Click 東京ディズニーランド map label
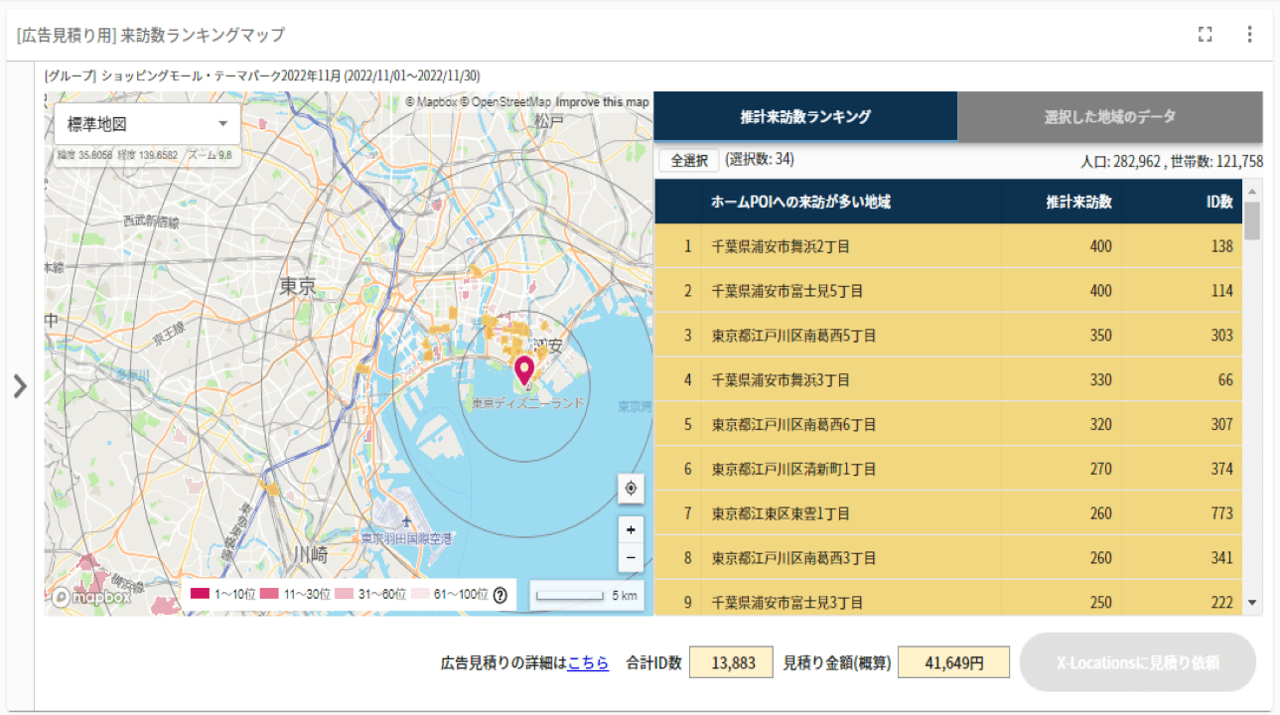Viewport: 1280px width, 715px height. pyautogui.click(x=527, y=403)
